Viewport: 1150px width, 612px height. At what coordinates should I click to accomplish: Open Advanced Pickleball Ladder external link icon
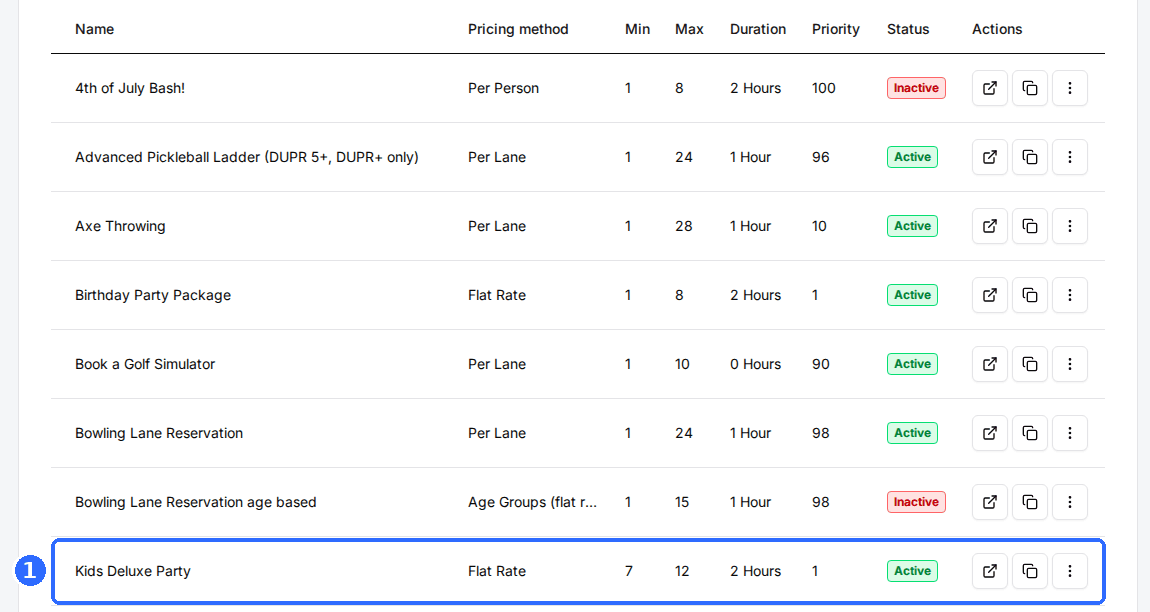989,157
